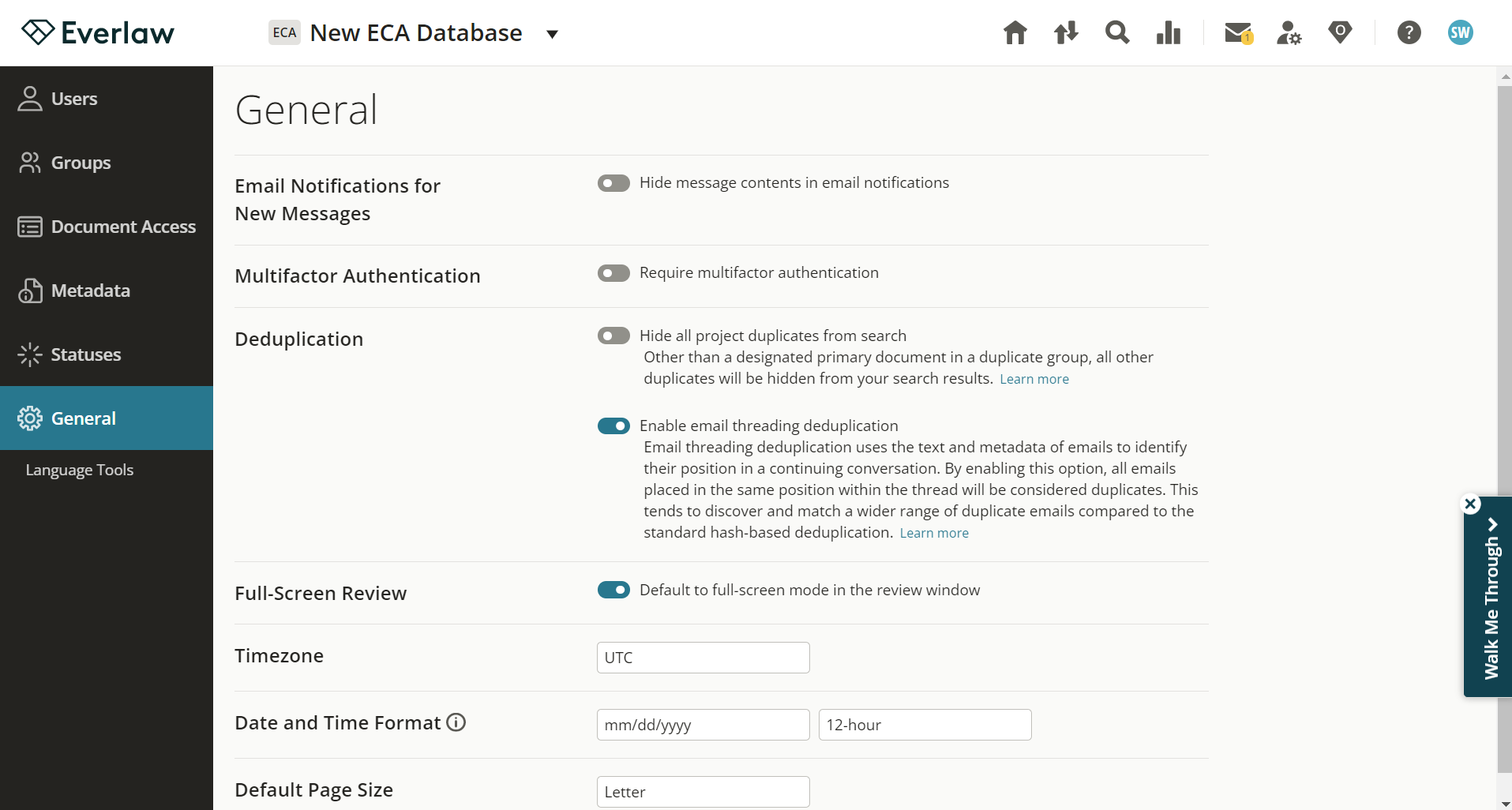Expand the New ECA Database project dropdown arrow
Image resolution: width=1512 pixels, height=810 pixels.
pyautogui.click(x=553, y=34)
